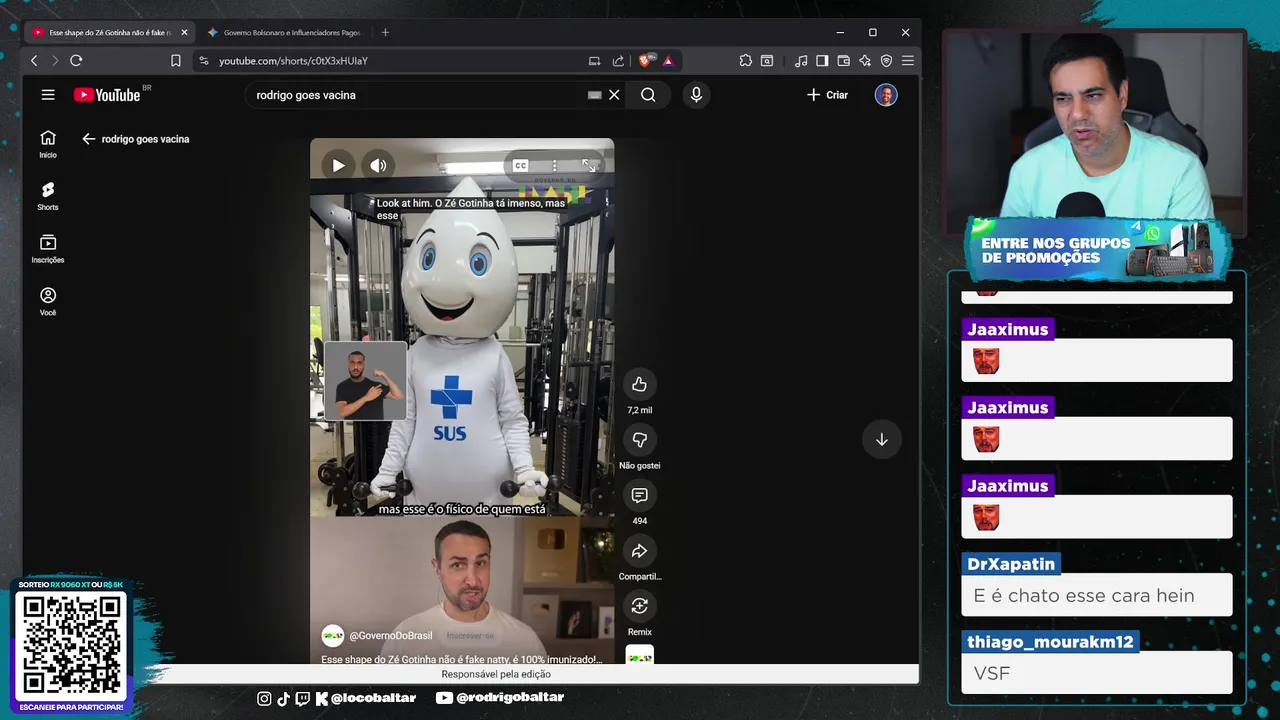Subscribe with the Inscrever-se button
Image resolution: width=1280 pixels, height=720 pixels.
[470, 636]
